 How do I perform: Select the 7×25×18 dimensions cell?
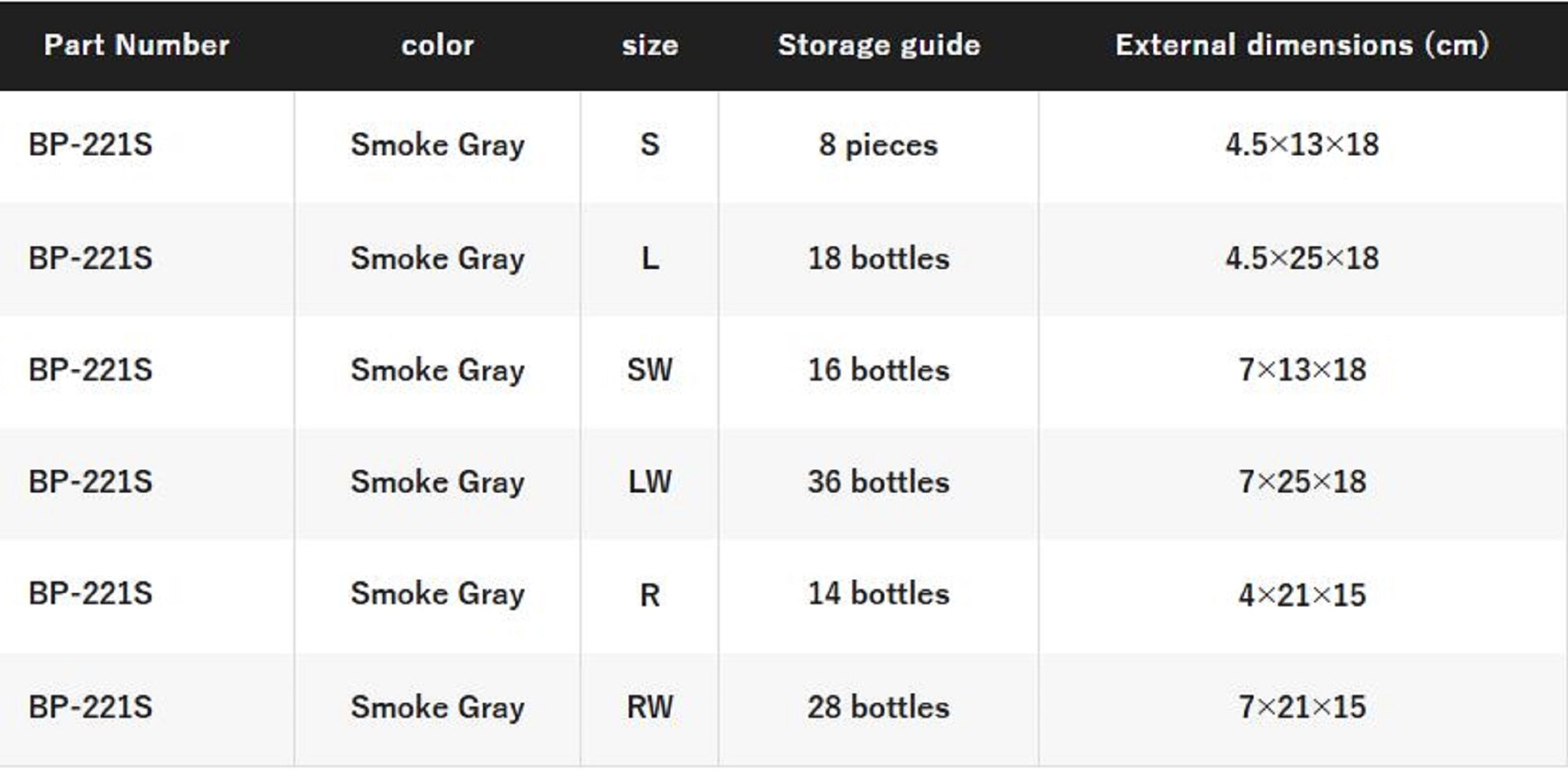[x=1302, y=482]
